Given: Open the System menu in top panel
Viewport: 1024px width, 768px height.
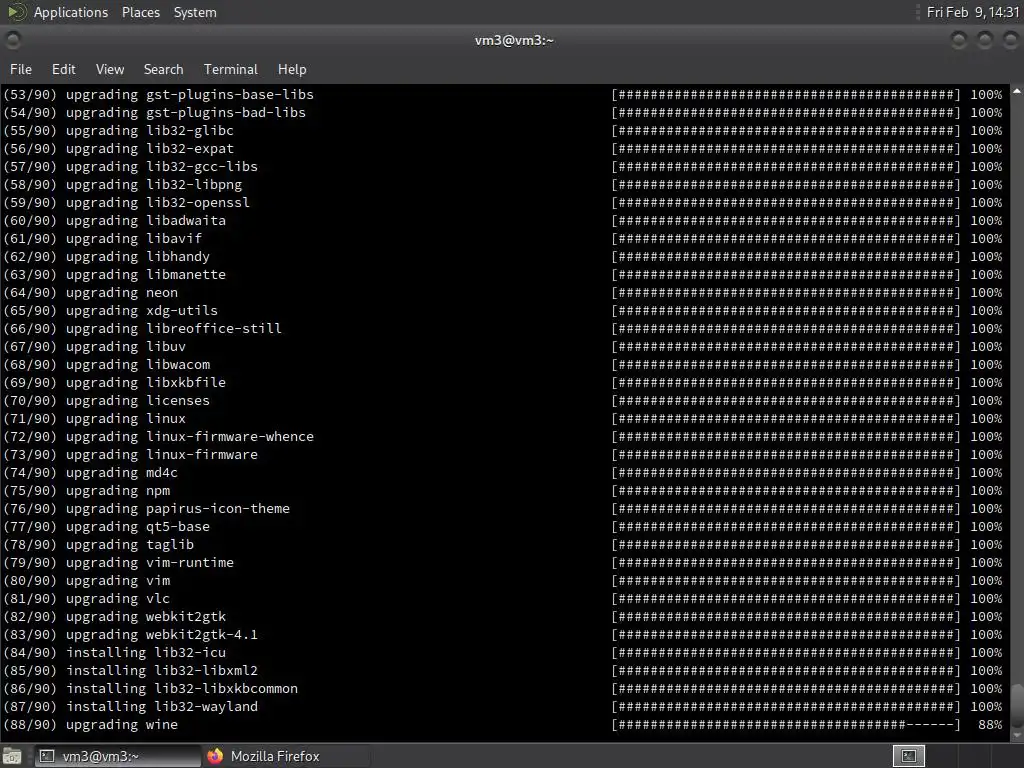Looking at the screenshot, I should (195, 12).
